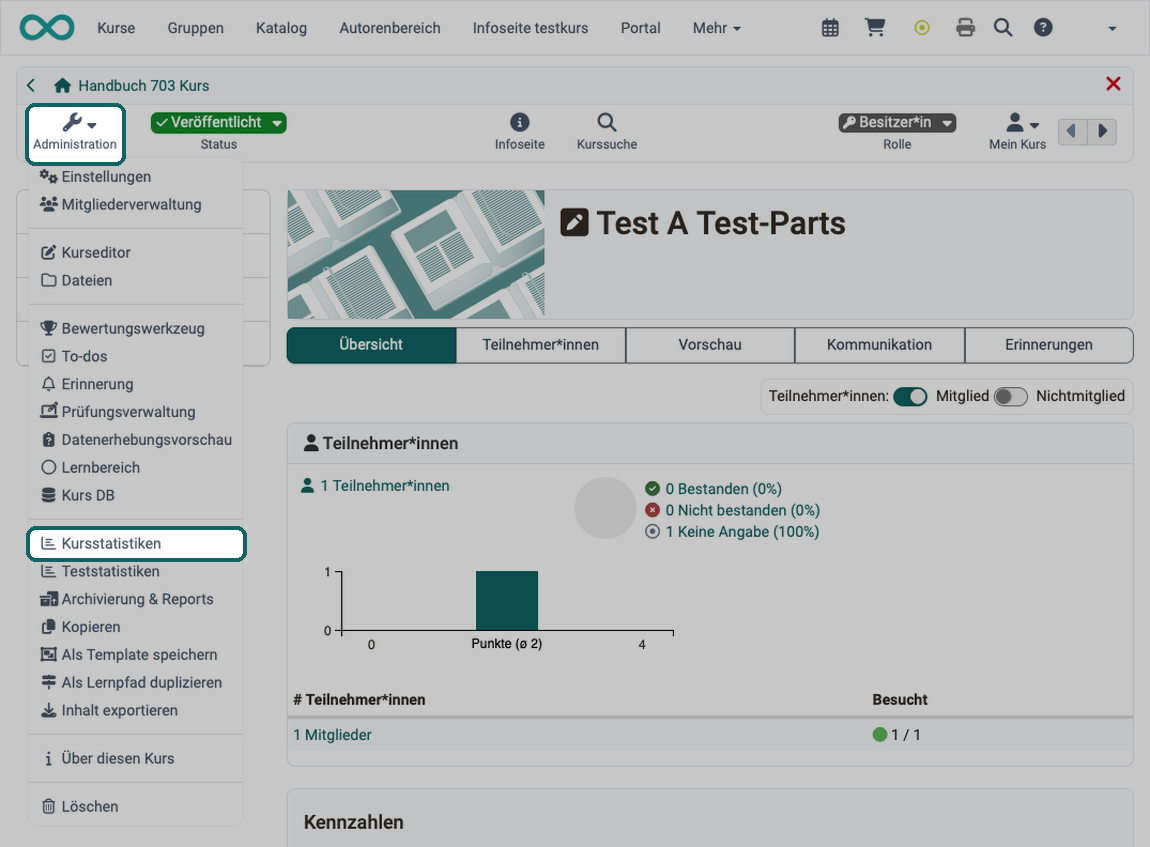
Task: Close the course with the red X
Action: pyautogui.click(x=1113, y=84)
